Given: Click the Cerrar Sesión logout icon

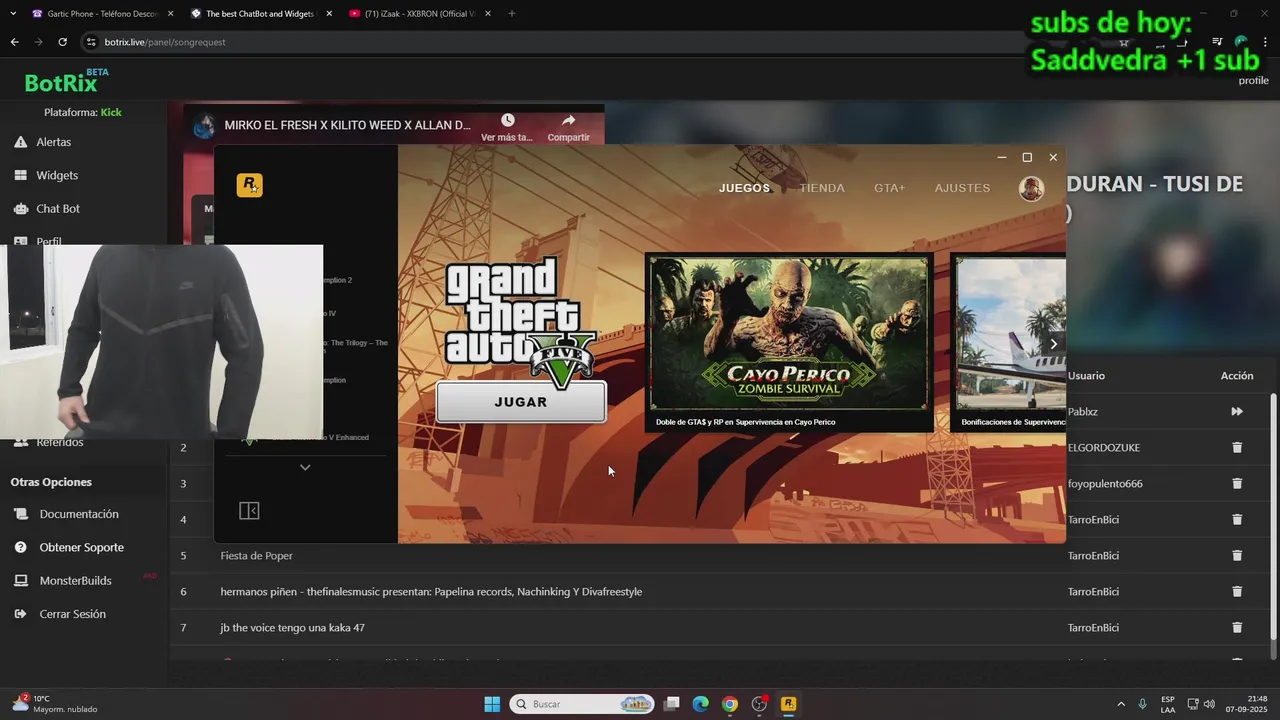Looking at the screenshot, I should click(x=20, y=614).
